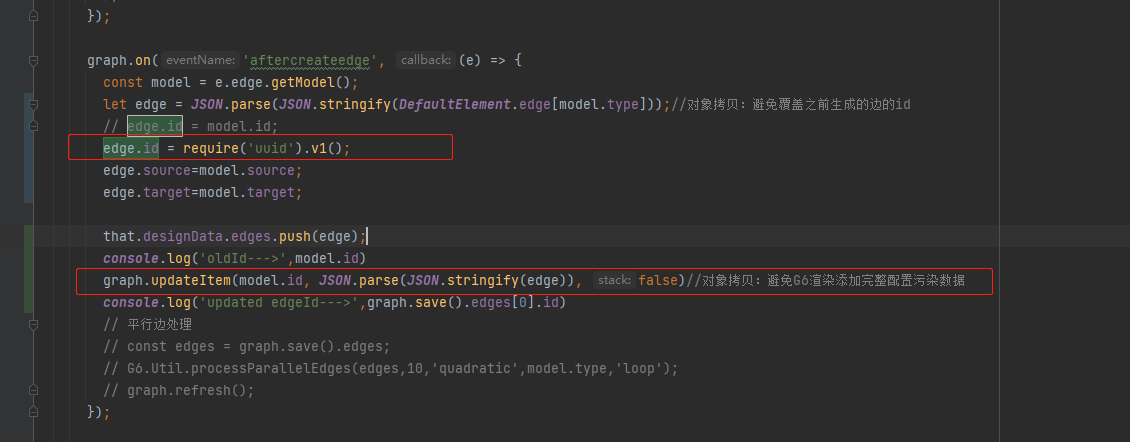Click fold end marker beside the bottom }); line
This screenshot has width=1130, height=442.
(33, 412)
